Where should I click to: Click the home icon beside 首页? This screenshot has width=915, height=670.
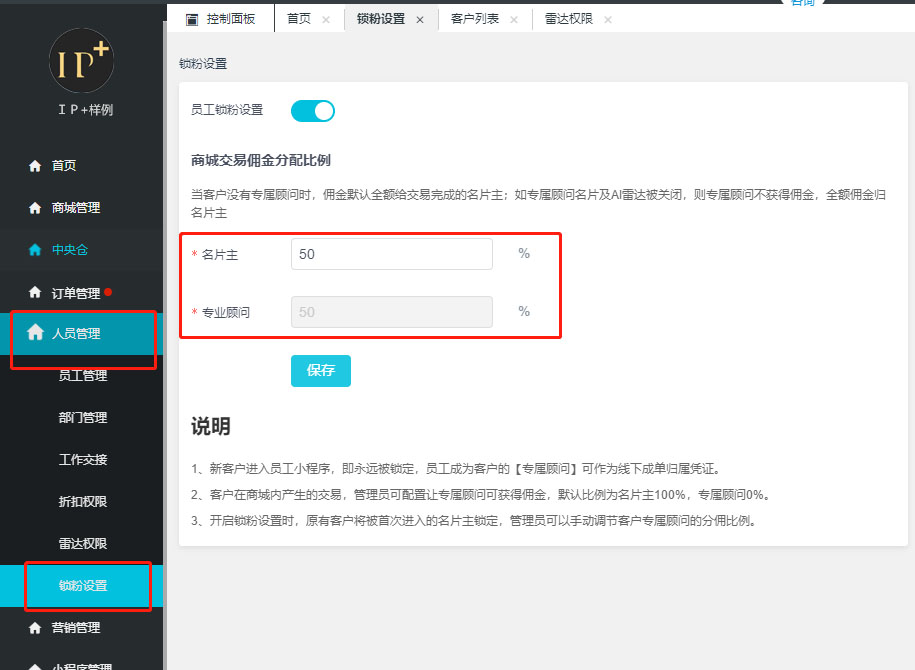35,166
